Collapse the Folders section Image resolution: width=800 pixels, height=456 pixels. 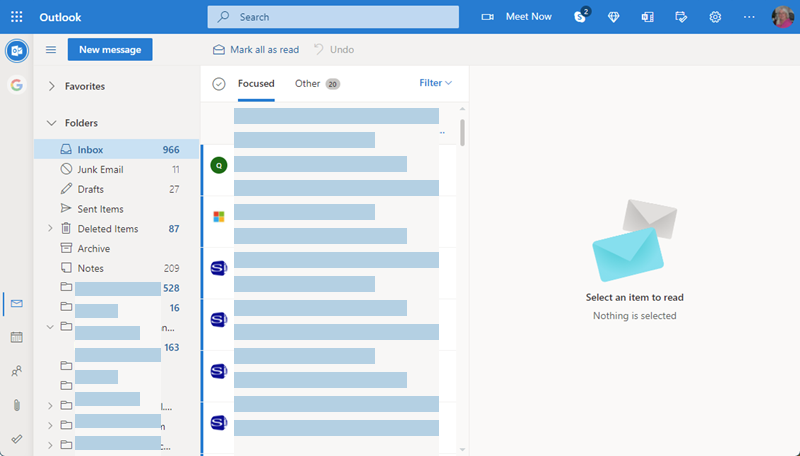[x=51, y=123]
